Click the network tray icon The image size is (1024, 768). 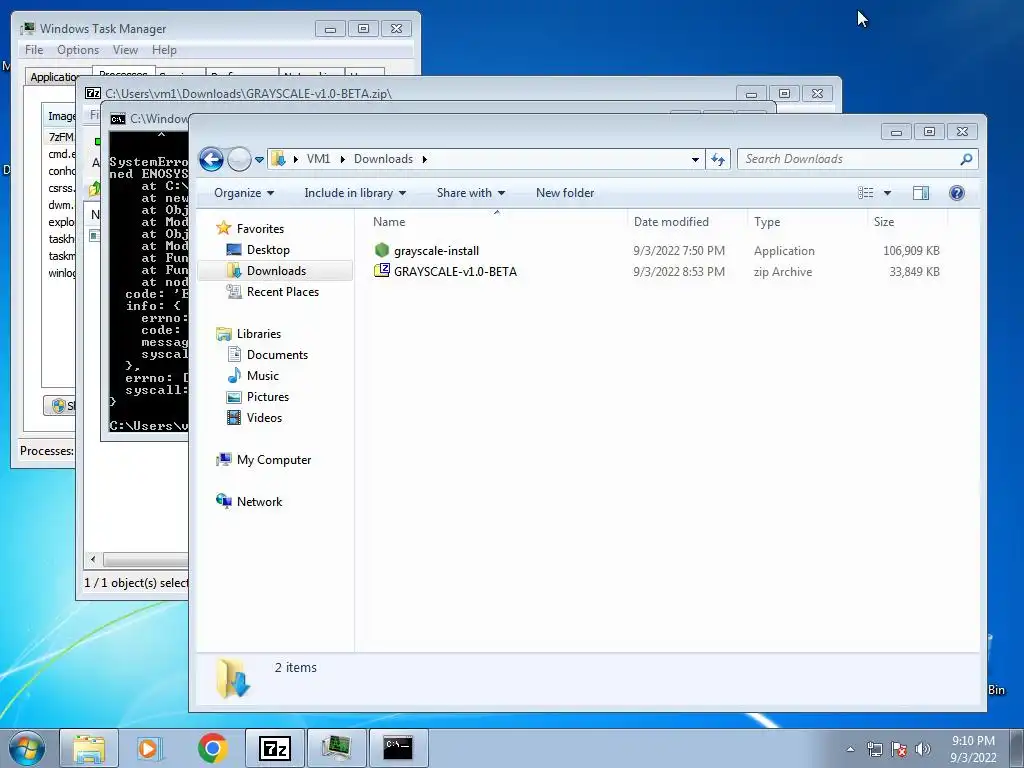pyautogui.click(x=874, y=749)
